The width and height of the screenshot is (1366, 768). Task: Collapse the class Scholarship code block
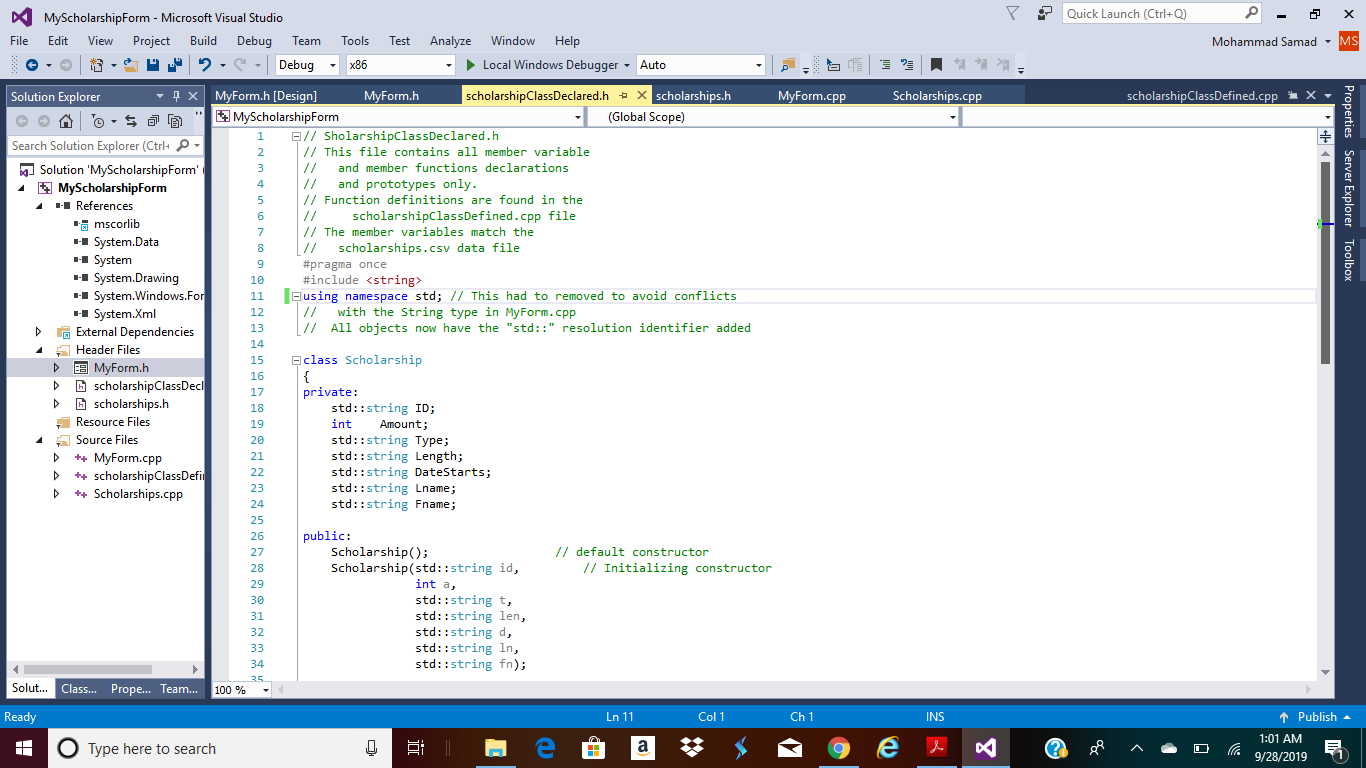tap(296, 360)
